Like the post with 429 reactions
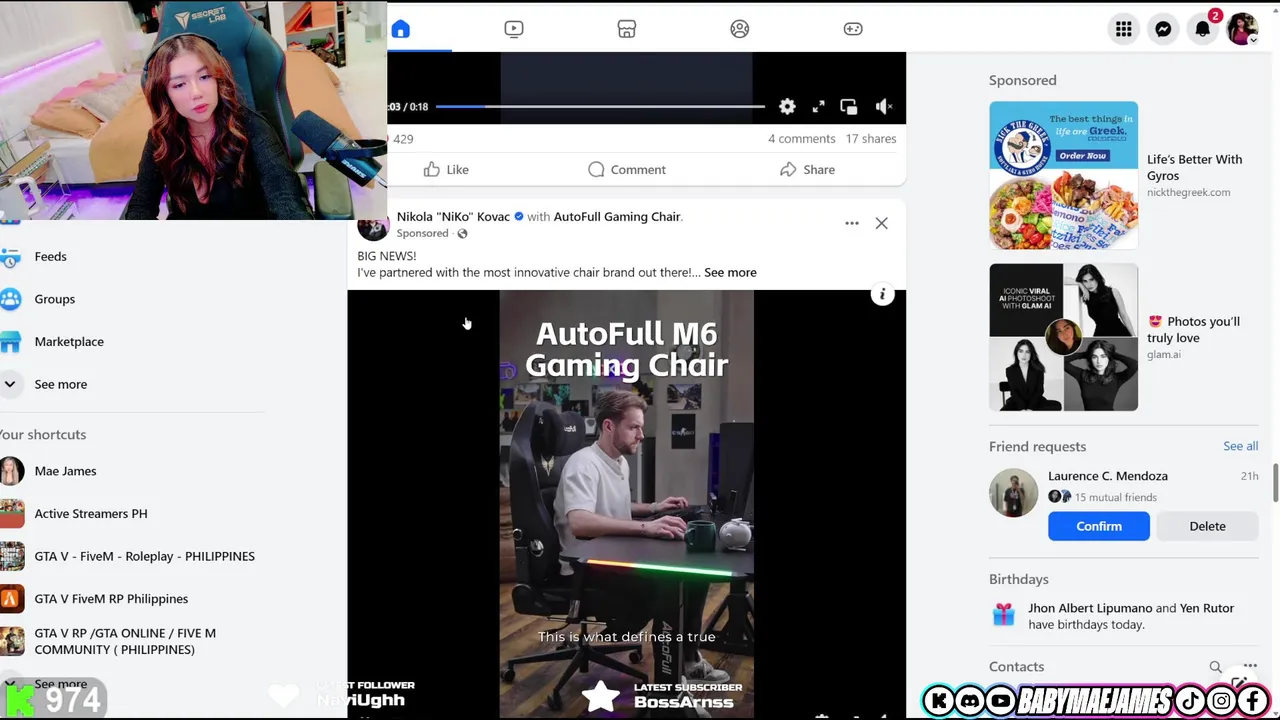Screen dimensions: 1280x720 coord(446,169)
